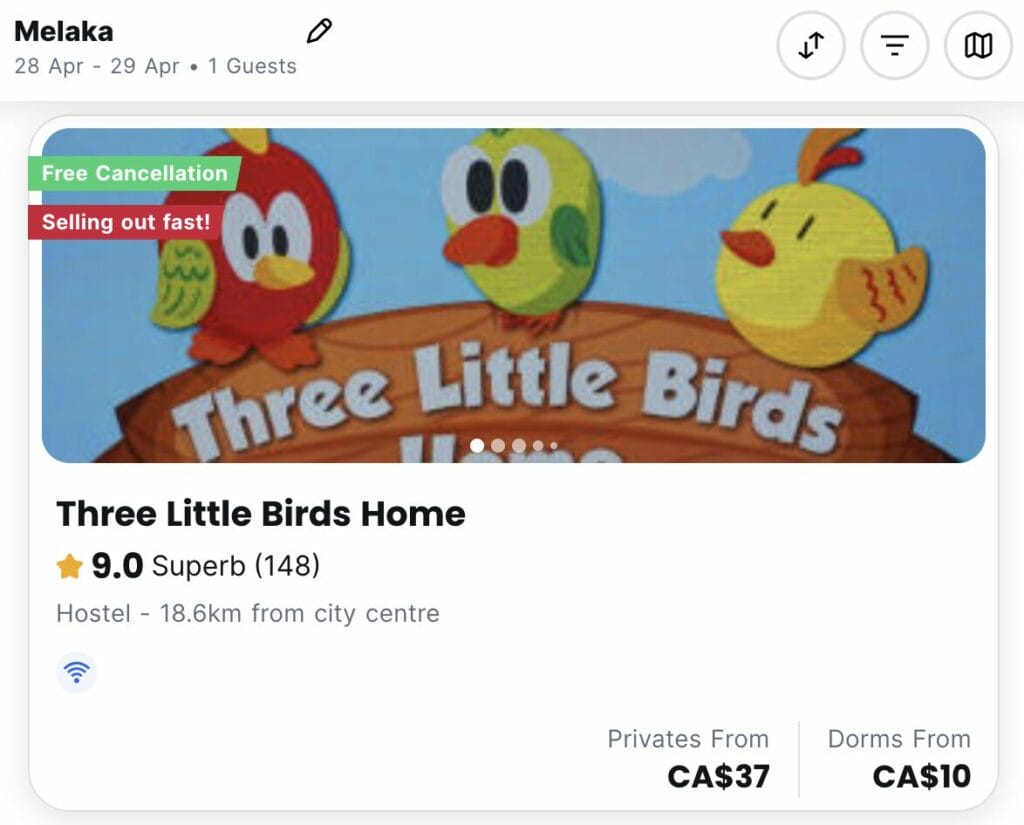
Task: Select the third image carousel dot
Action: coord(519,445)
